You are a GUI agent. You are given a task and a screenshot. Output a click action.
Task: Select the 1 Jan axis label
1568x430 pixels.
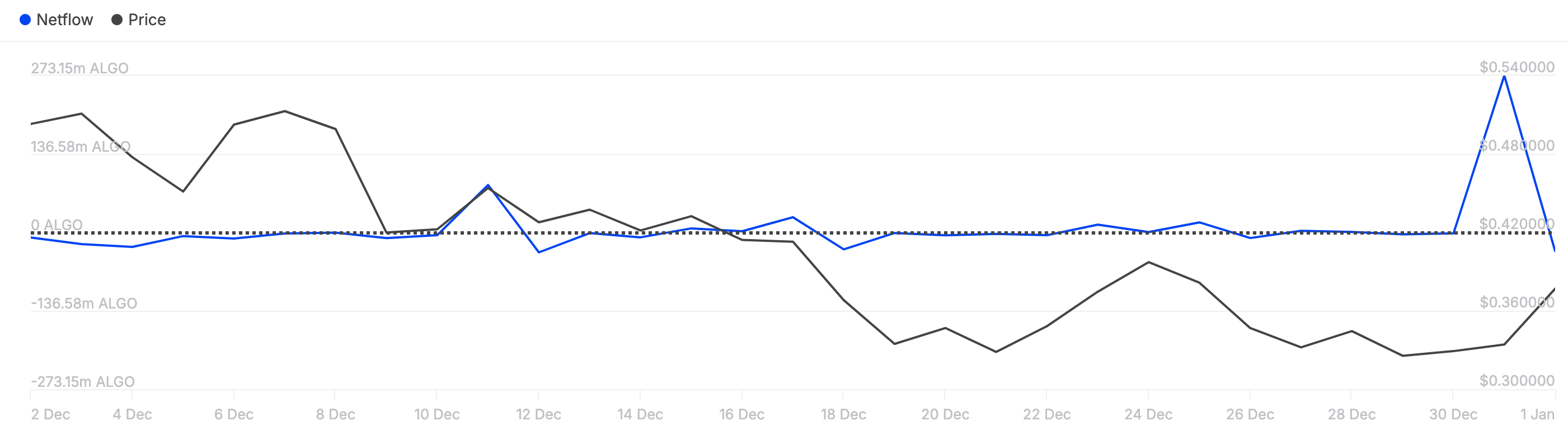pos(1537,414)
